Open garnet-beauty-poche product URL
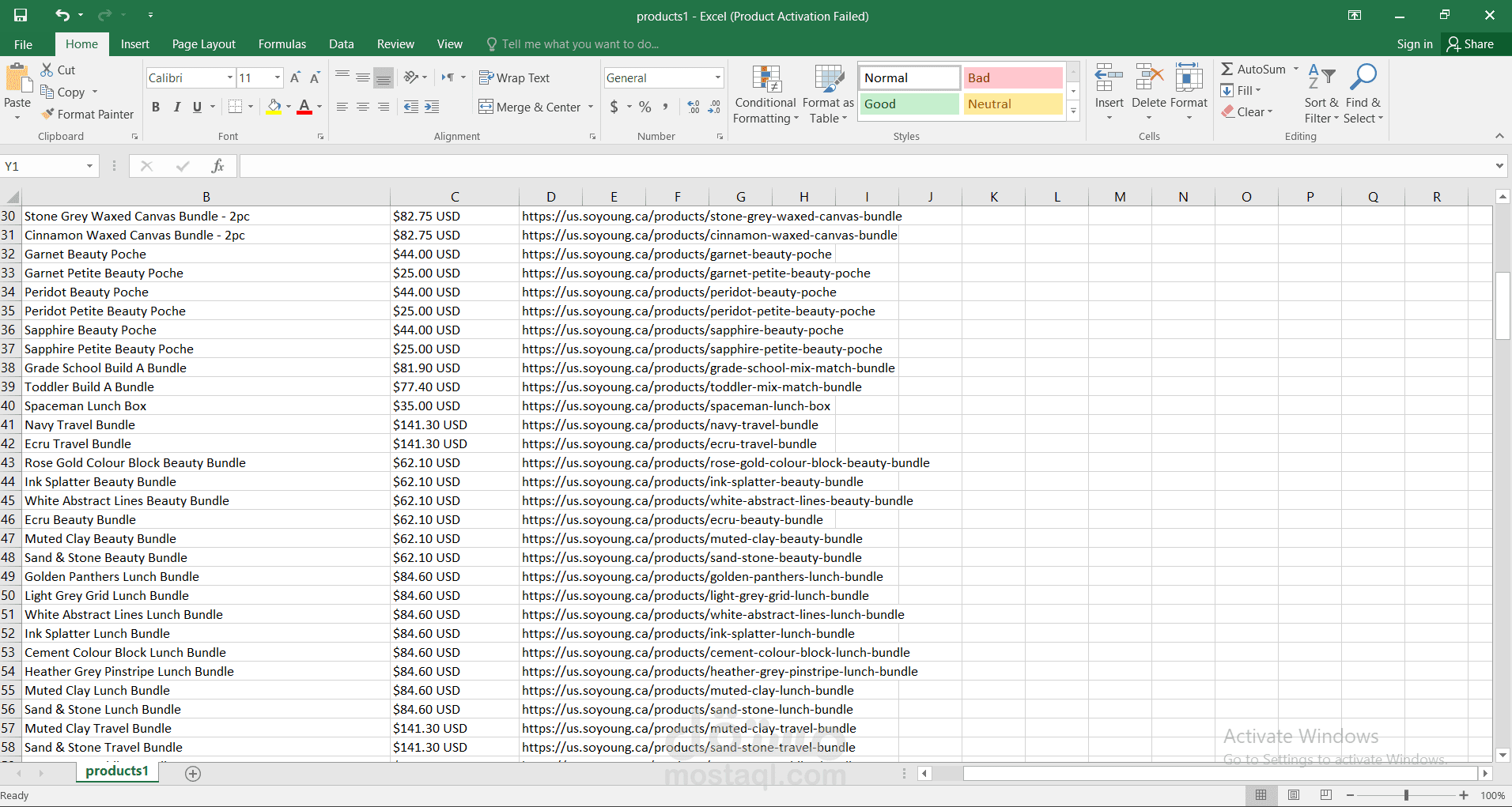Image resolution: width=1512 pixels, height=807 pixels. point(677,254)
